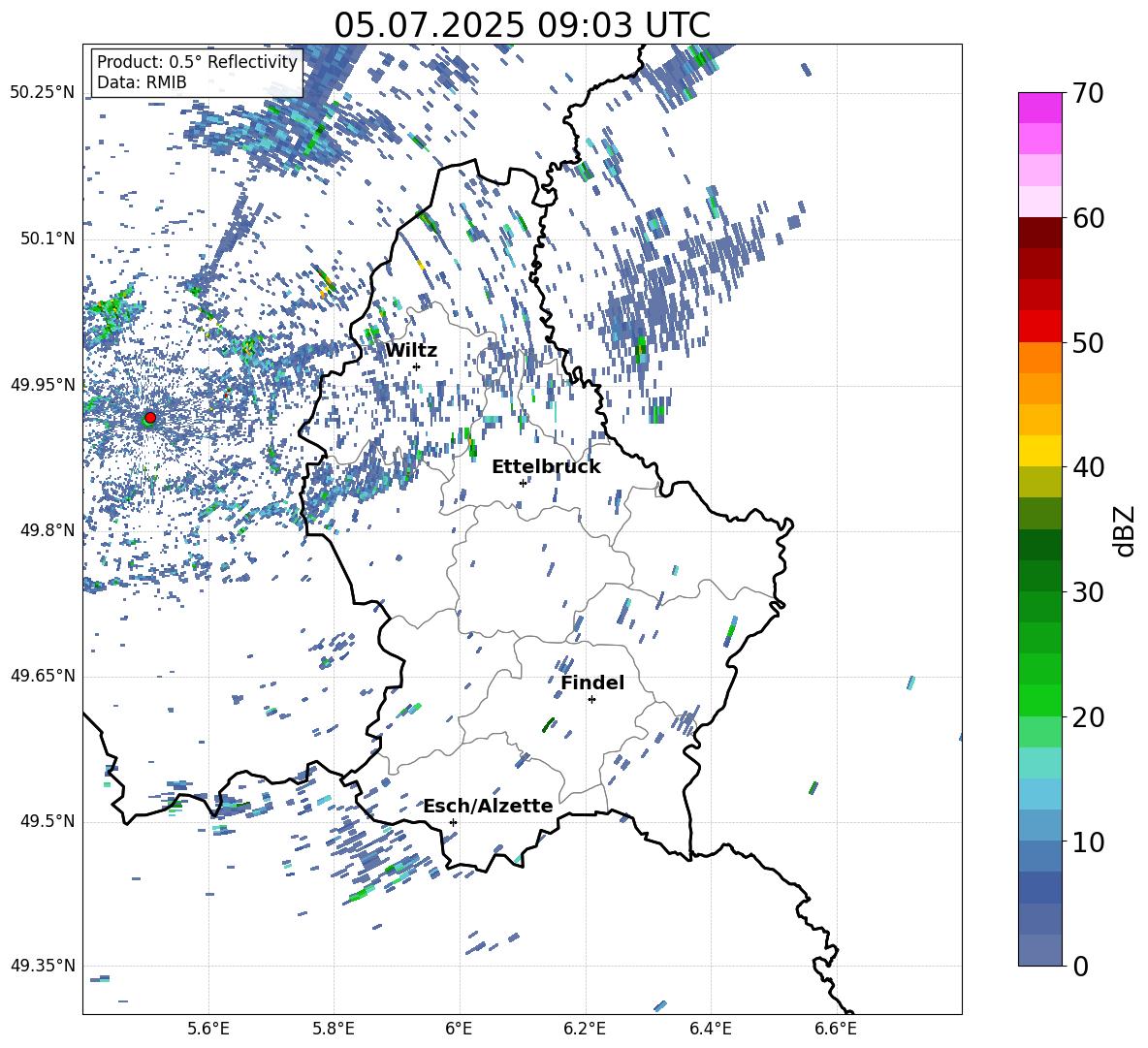The height and width of the screenshot is (1048, 1148).
Task: Click the 49.8°N latitude tick label
Action: point(48,530)
